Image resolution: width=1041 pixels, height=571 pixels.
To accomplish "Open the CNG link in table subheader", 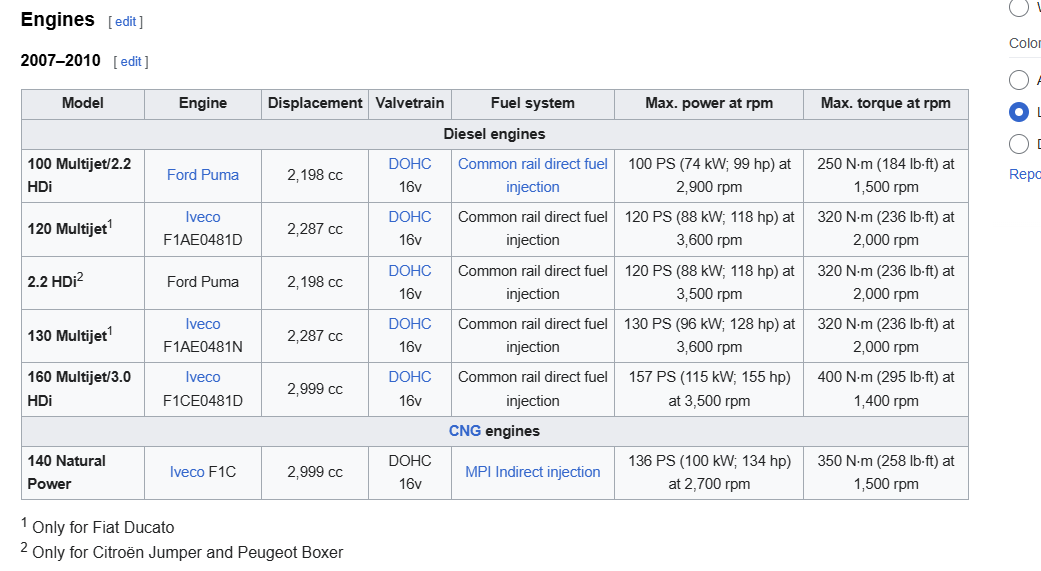I will [465, 431].
